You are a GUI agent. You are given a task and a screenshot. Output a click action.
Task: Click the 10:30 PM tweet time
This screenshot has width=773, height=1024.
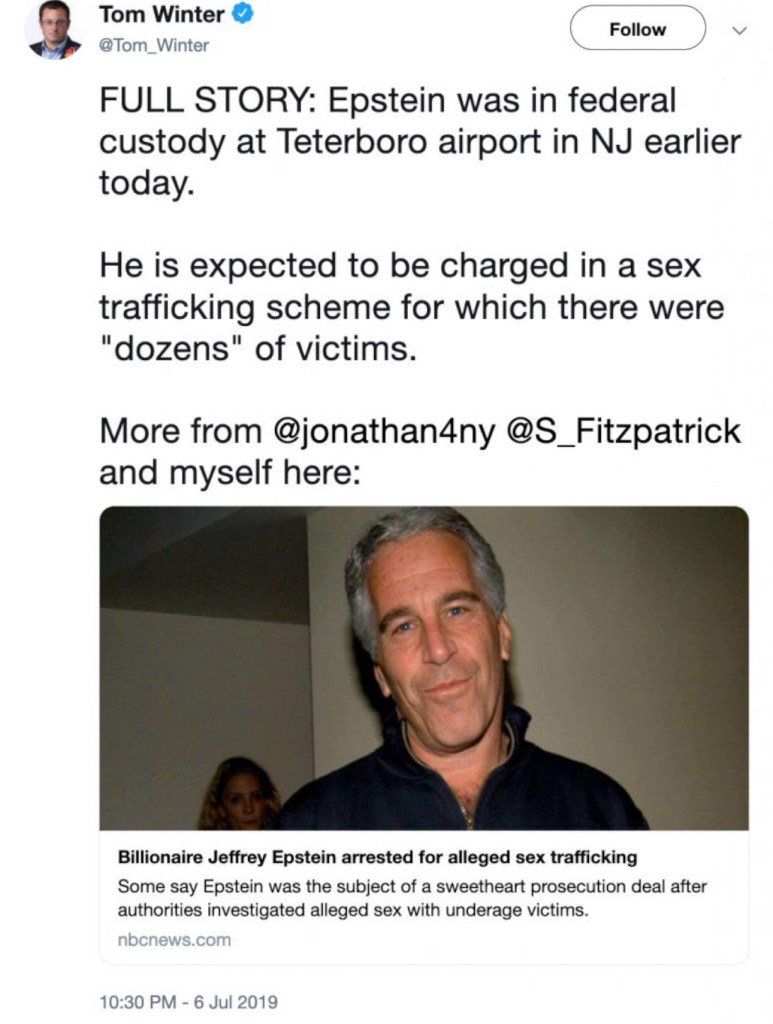pos(136,1001)
